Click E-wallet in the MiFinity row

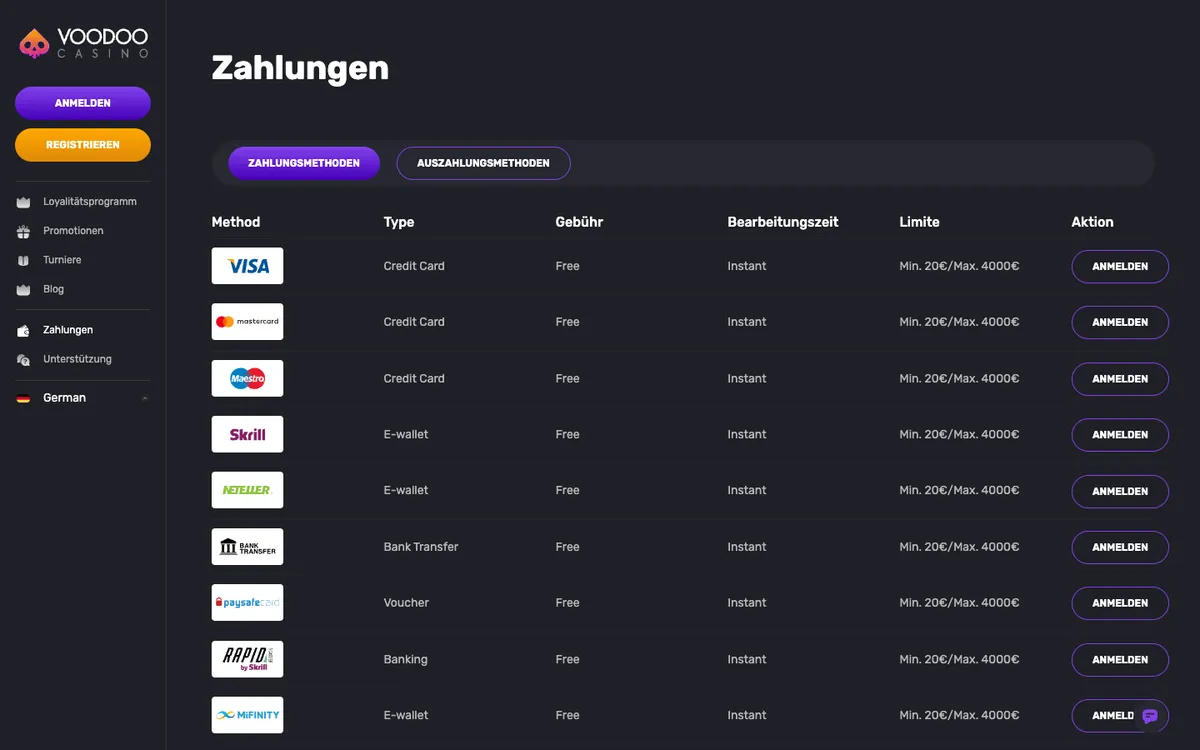point(406,715)
